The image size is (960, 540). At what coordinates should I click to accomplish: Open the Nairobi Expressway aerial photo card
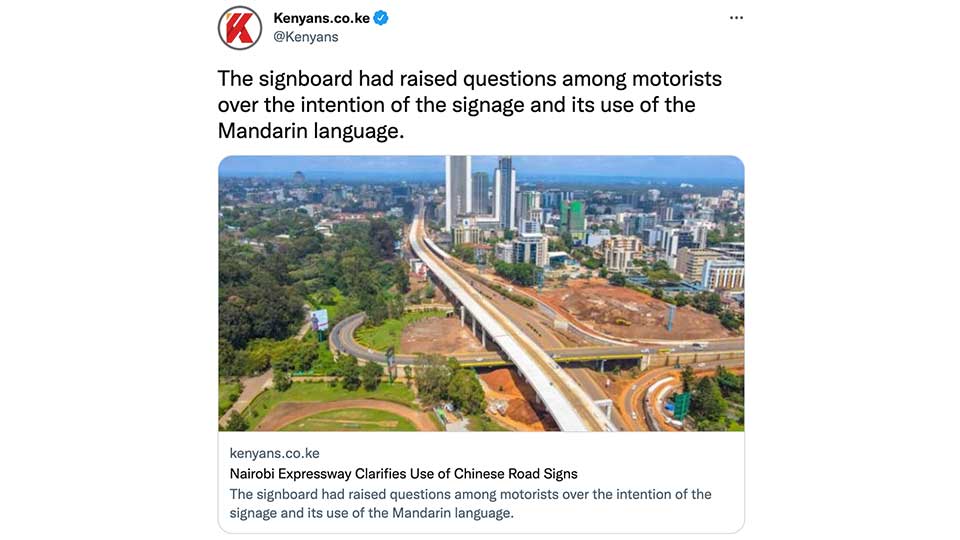(x=481, y=293)
